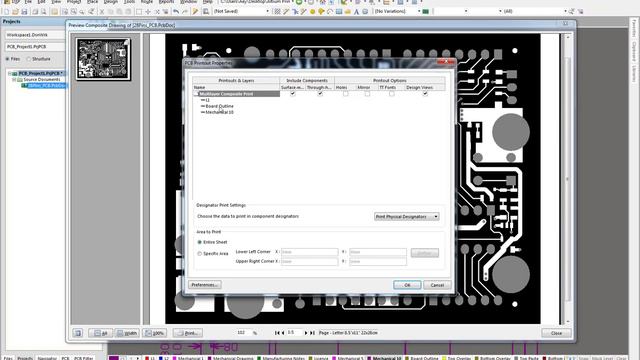This screenshot has width=640, height=360.
Task: Click the current layer purple color swatch
Action: tap(114, 358)
